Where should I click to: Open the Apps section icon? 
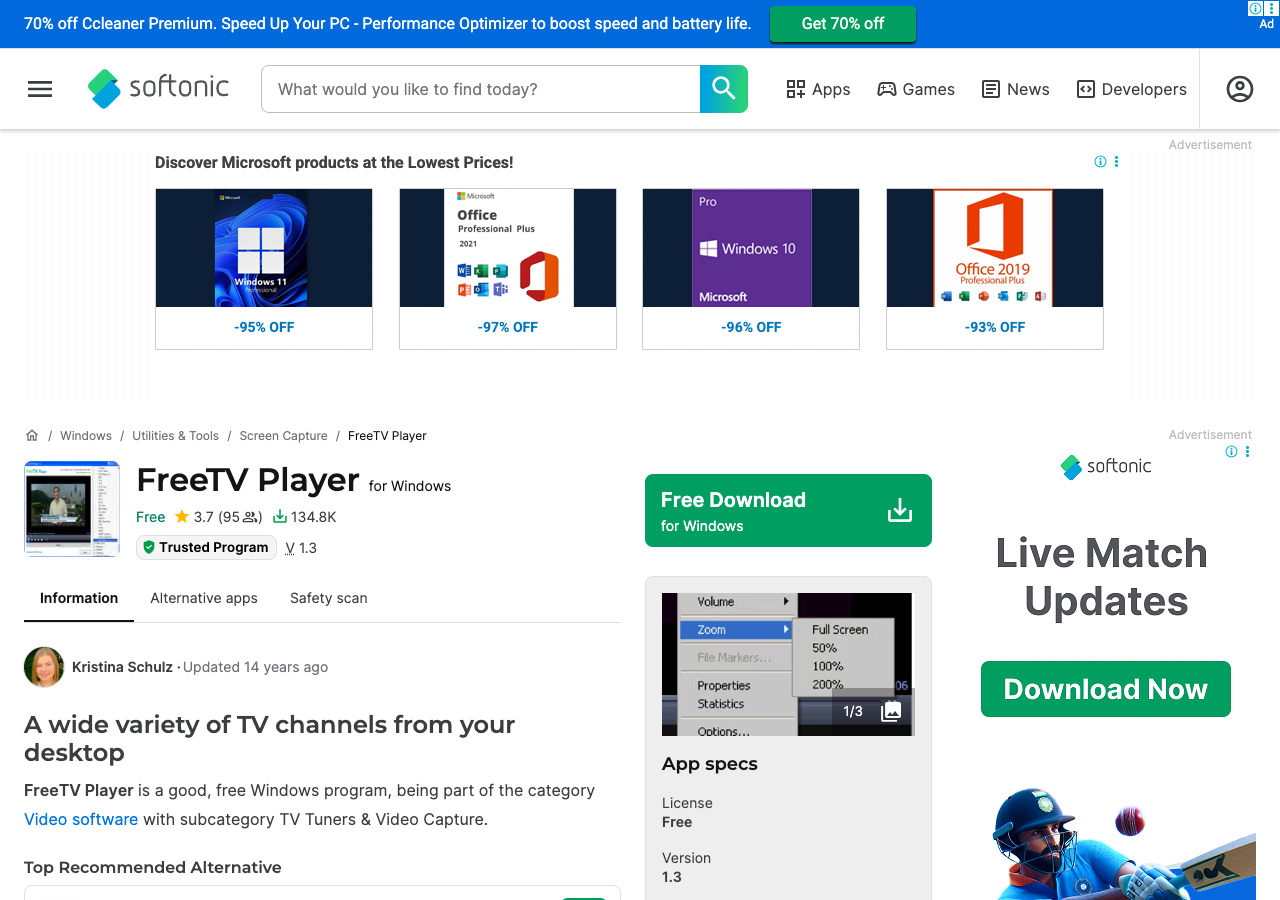[x=796, y=89]
